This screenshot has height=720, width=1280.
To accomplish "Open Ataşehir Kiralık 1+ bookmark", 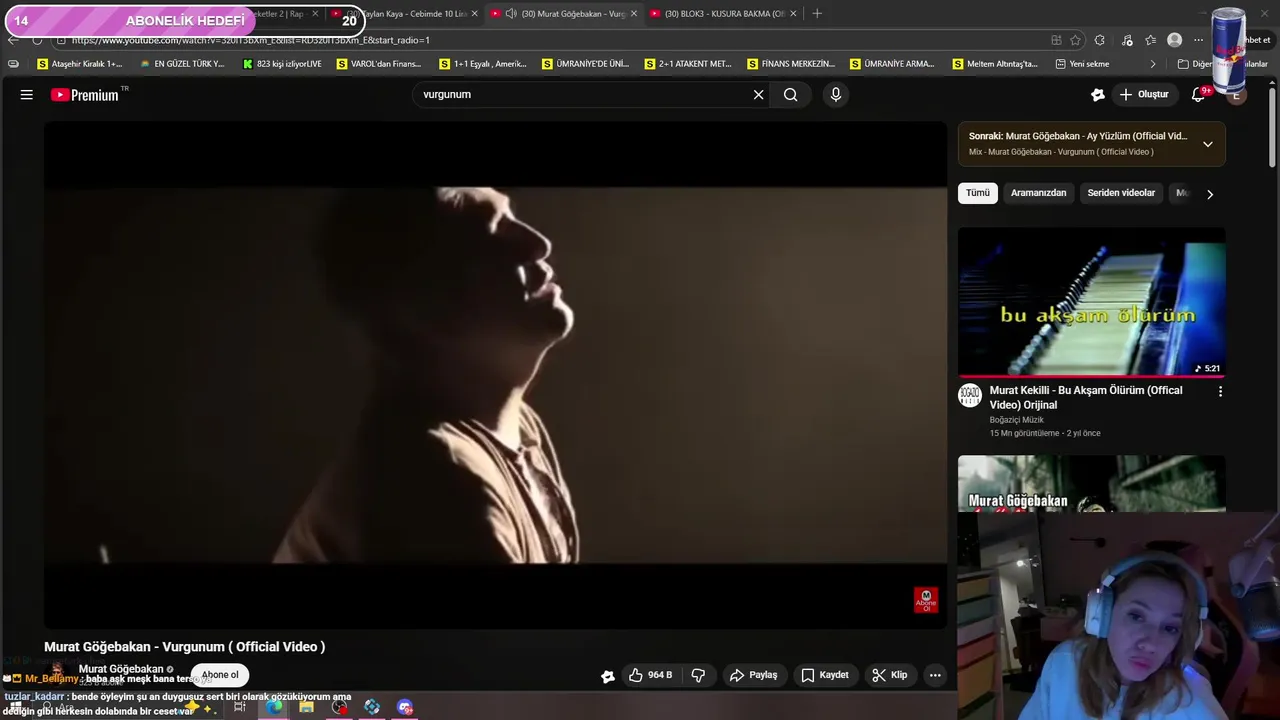I will pos(79,64).
